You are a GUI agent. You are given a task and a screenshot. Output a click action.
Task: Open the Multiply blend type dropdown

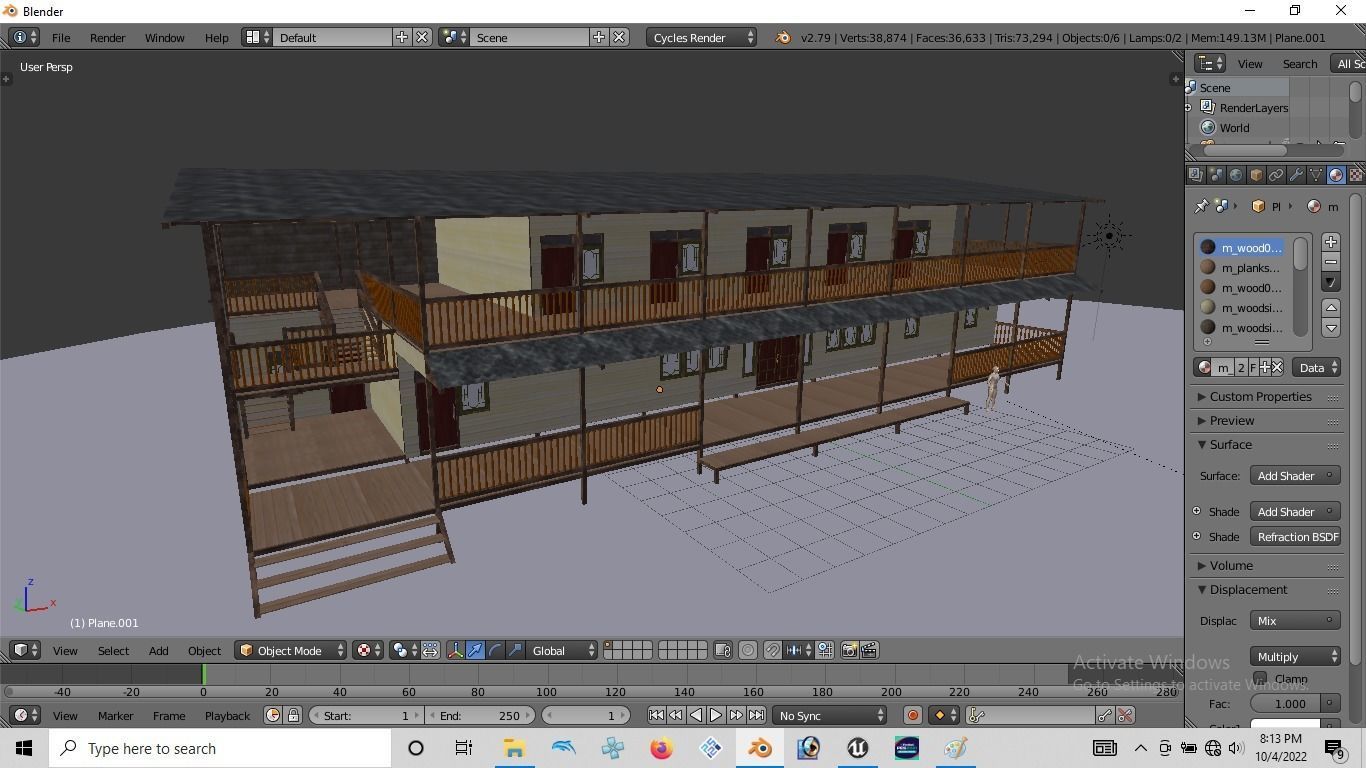pos(1295,656)
